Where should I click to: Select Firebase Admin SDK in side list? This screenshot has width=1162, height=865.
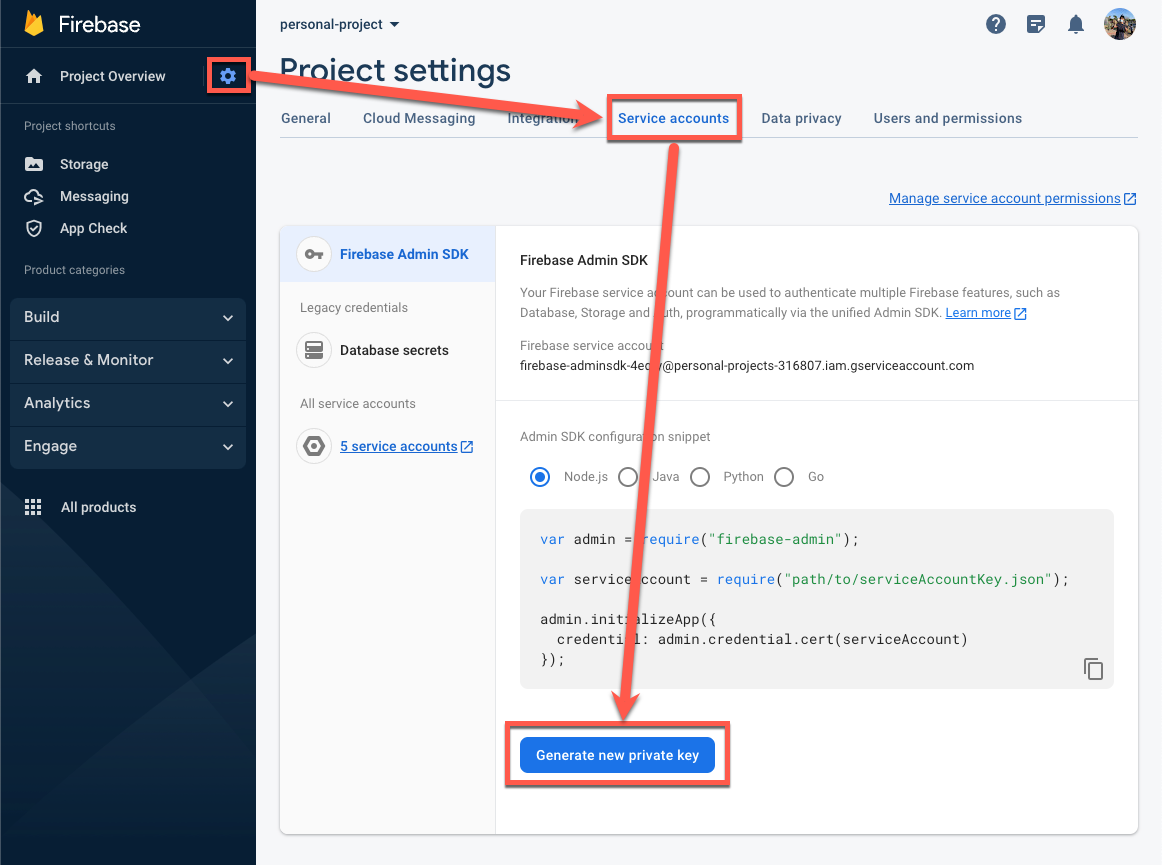(388, 254)
